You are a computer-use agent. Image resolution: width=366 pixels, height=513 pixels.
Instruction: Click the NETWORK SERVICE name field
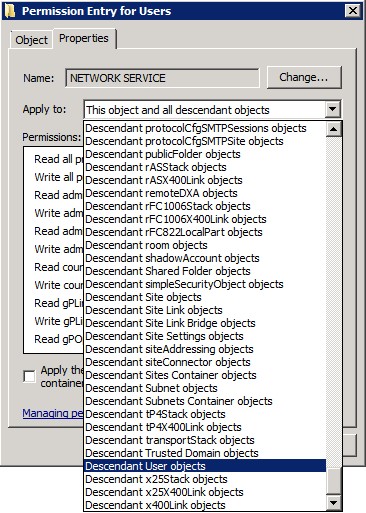(x=162, y=78)
